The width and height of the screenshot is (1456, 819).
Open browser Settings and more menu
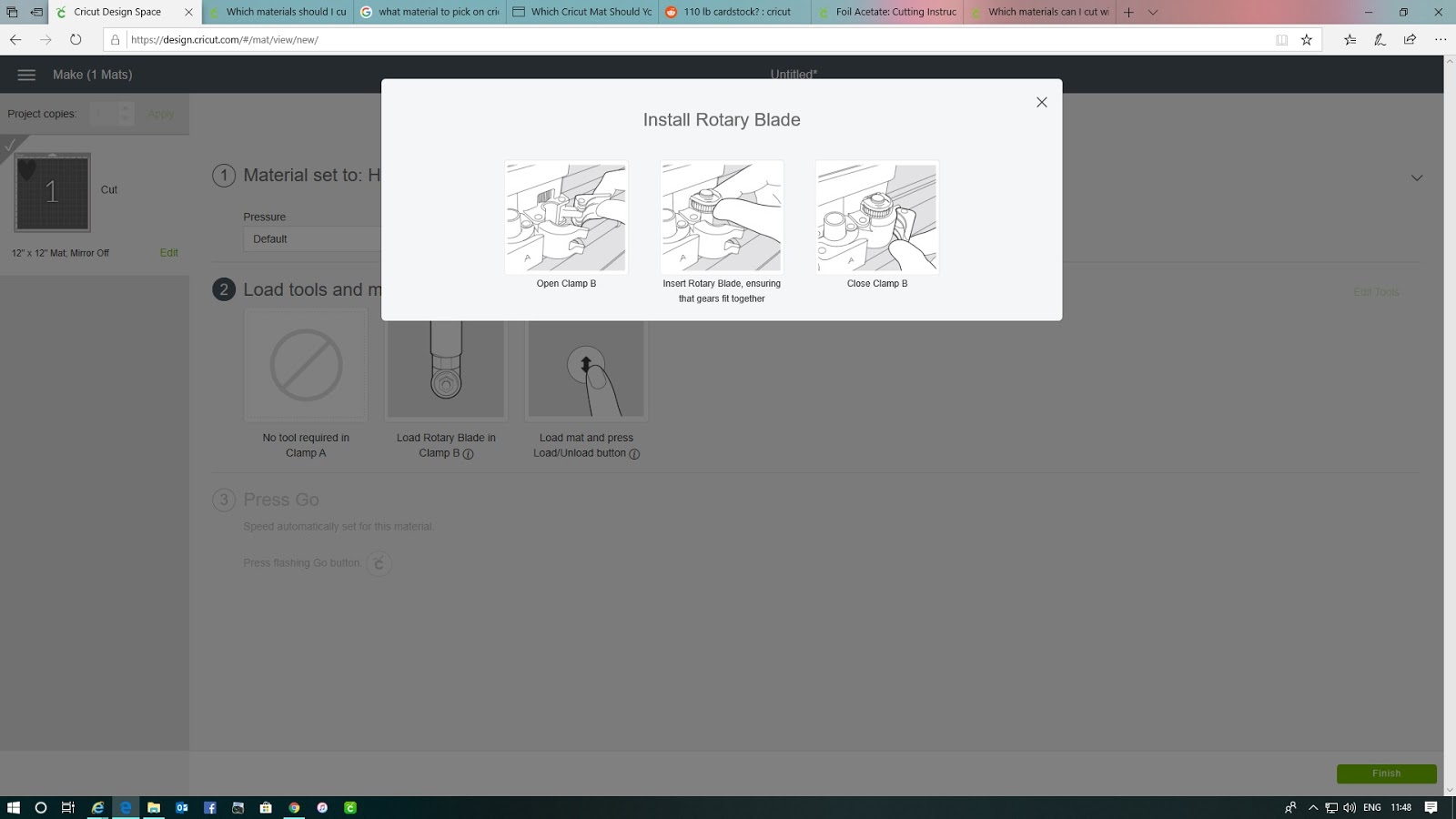click(1440, 39)
